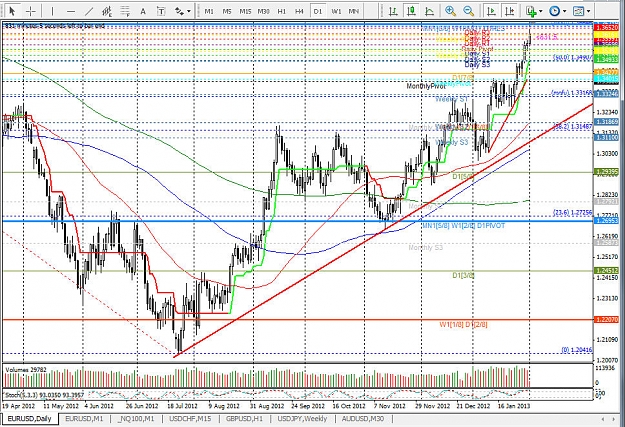The height and width of the screenshot is (427, 625).
Task: Select the Draw Text 'A' tool
Action: pyautogui.click(x=143, y=11)
